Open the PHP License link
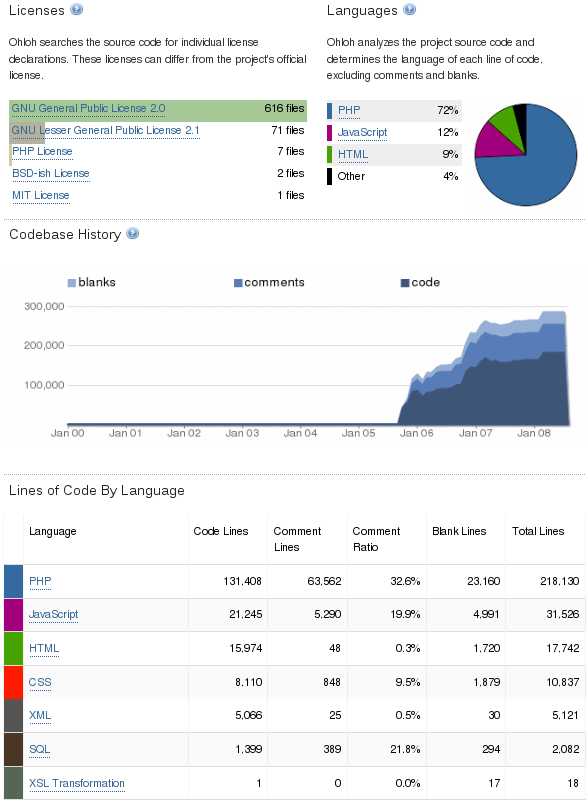The height and width of the screenshot is (807, 587). pos(42,151)
